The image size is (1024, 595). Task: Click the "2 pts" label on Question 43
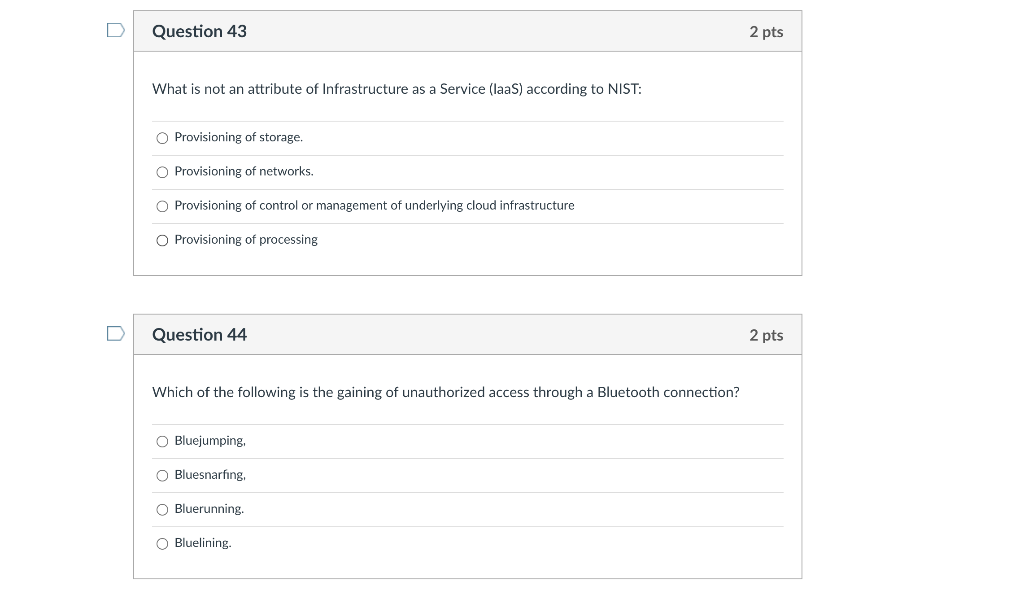coord(767,31)
